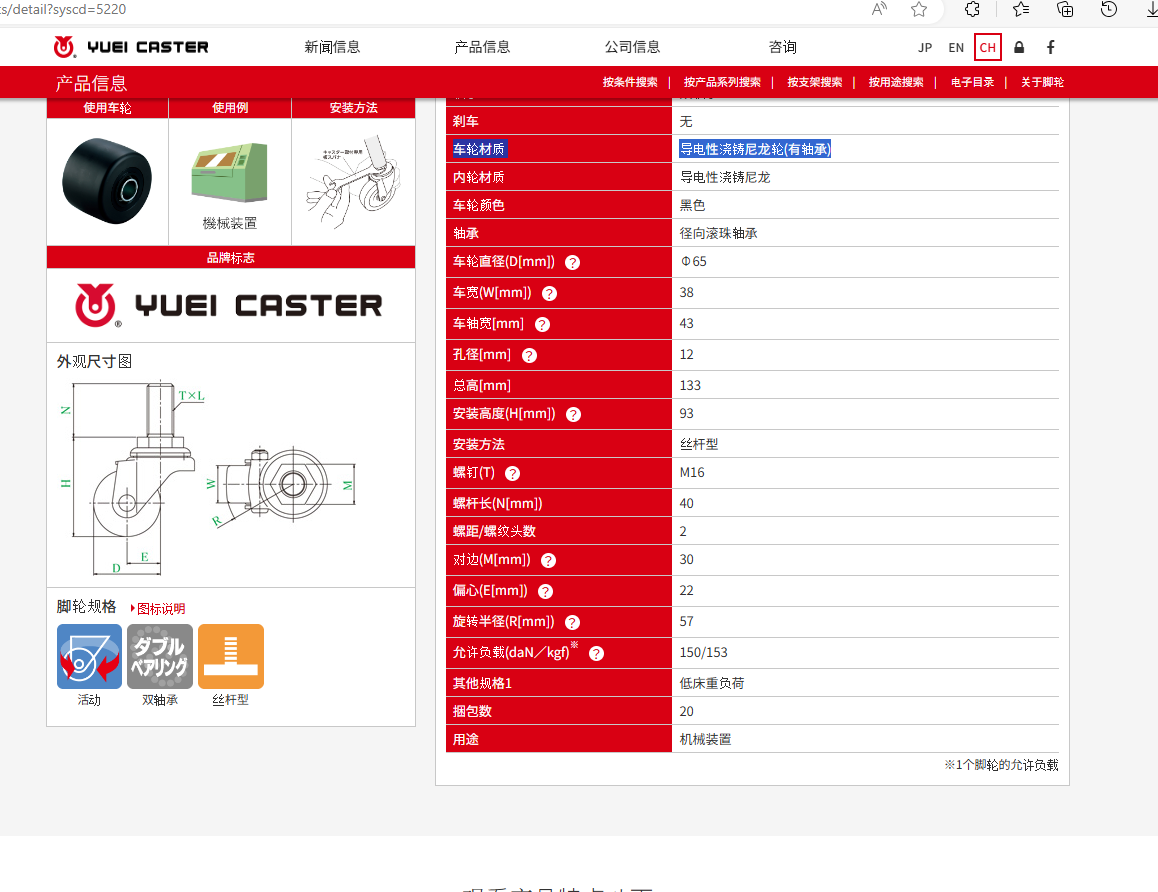1158x892 pixels.
Task: Switch site language to JP
Action: [x=925, y=47]
